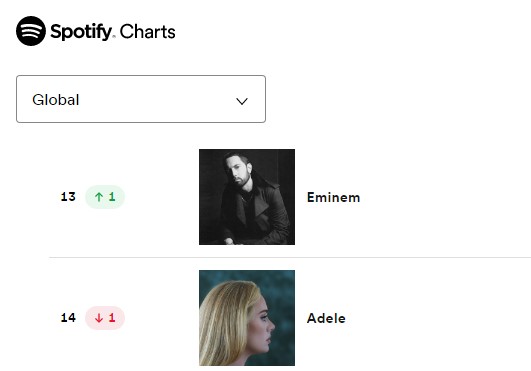Screen dimensions: 531x371
Task: Click the rank number 13
Action: (68, 197)
